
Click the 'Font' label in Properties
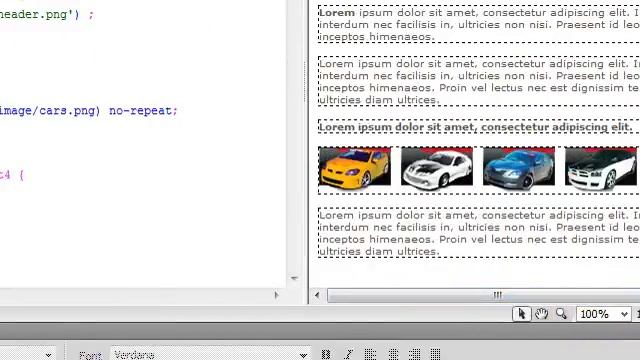pyautogui.click(x=90, y=355)
